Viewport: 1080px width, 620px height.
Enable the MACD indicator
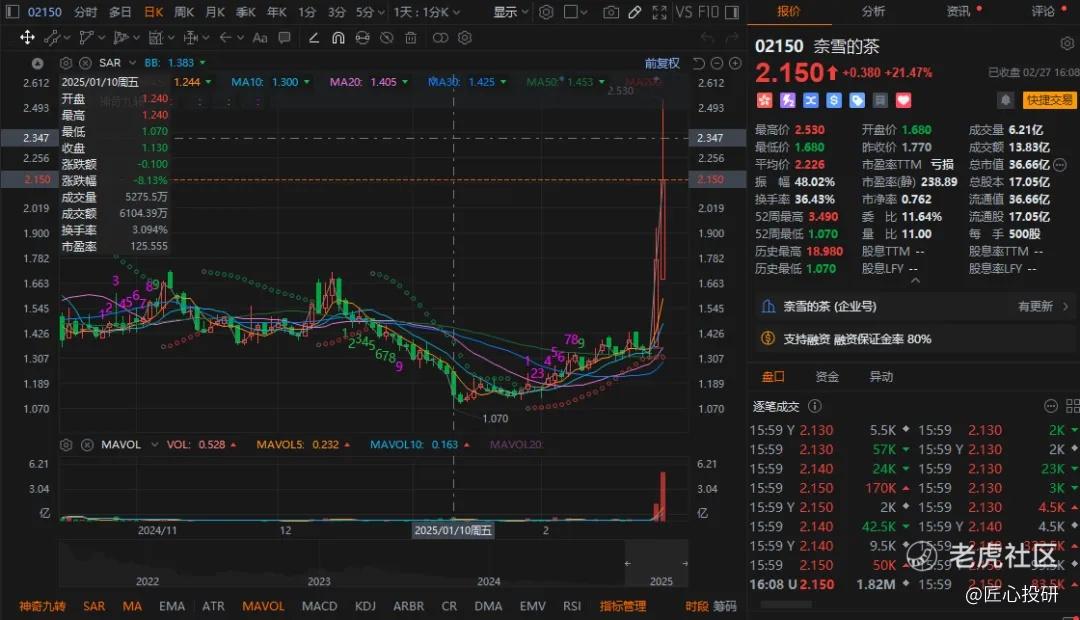(x=320, y=606)
